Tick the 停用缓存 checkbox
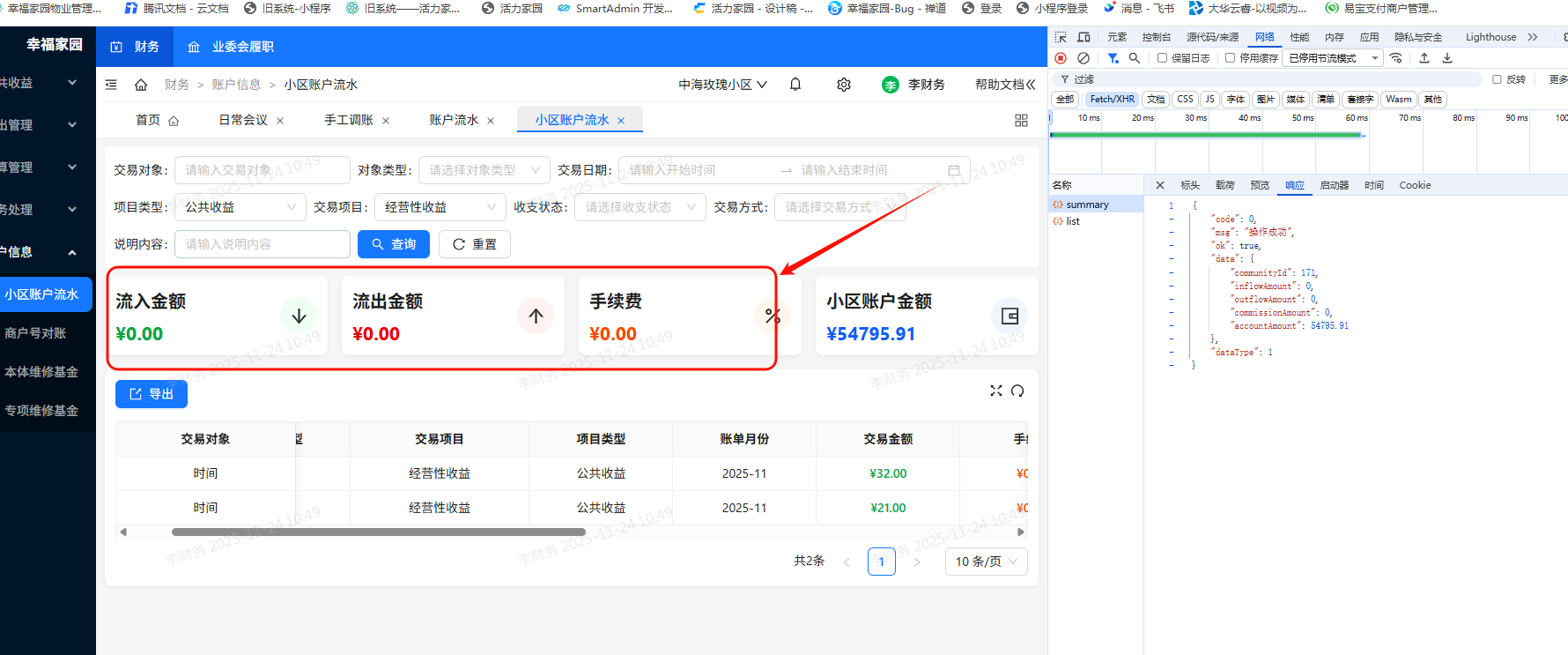The image size is (1568, 655). click(x=1230, y=58)
